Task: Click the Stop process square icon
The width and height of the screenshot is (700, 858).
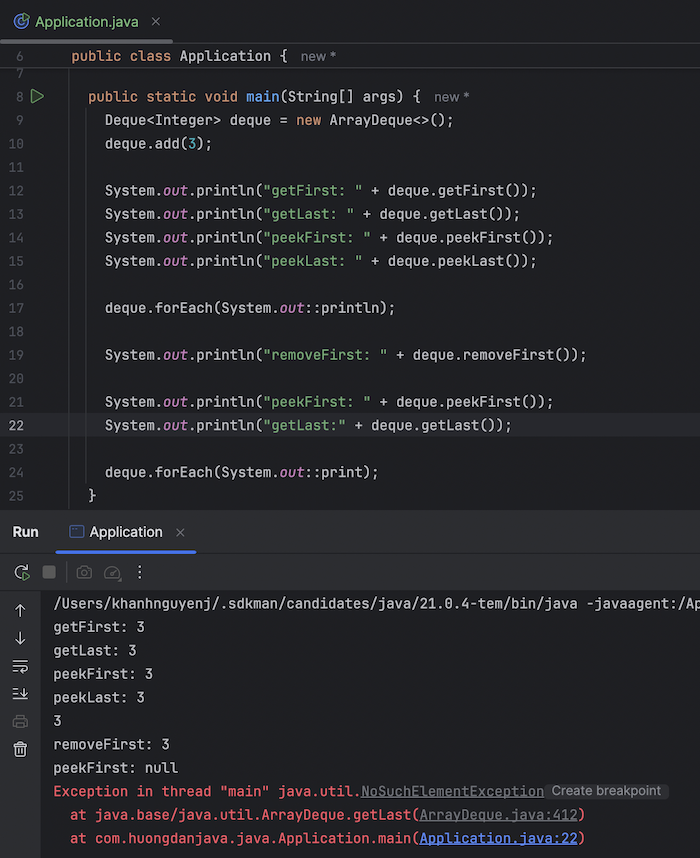Action: 49,572
